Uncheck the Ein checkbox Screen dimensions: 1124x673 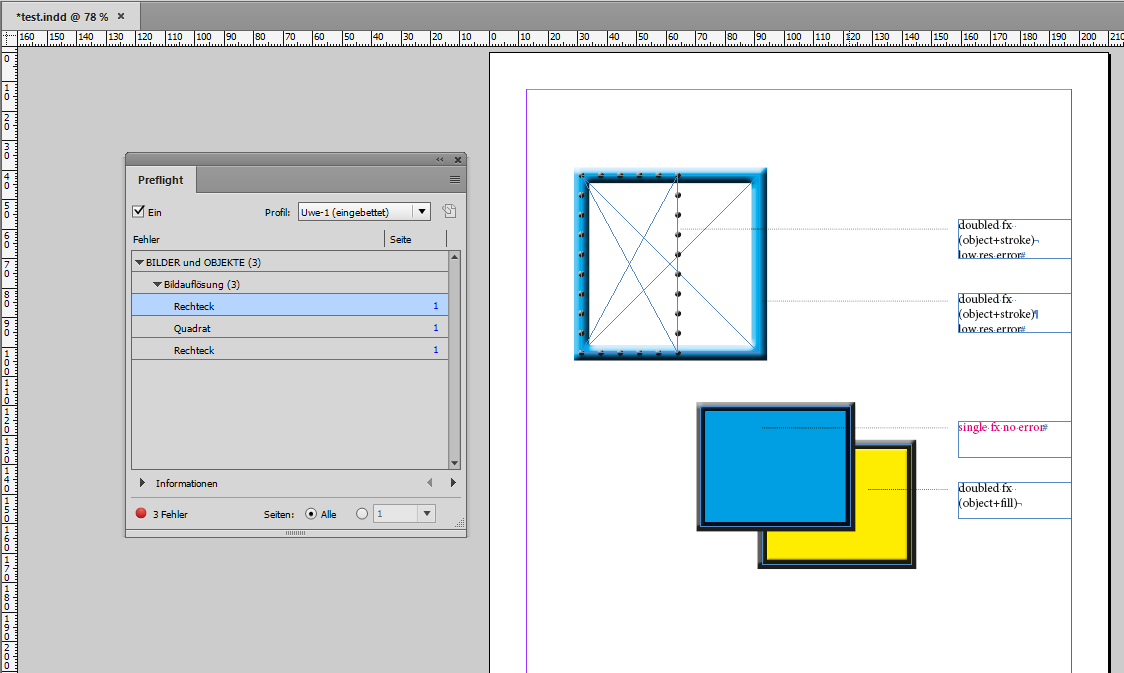[137, 211]
